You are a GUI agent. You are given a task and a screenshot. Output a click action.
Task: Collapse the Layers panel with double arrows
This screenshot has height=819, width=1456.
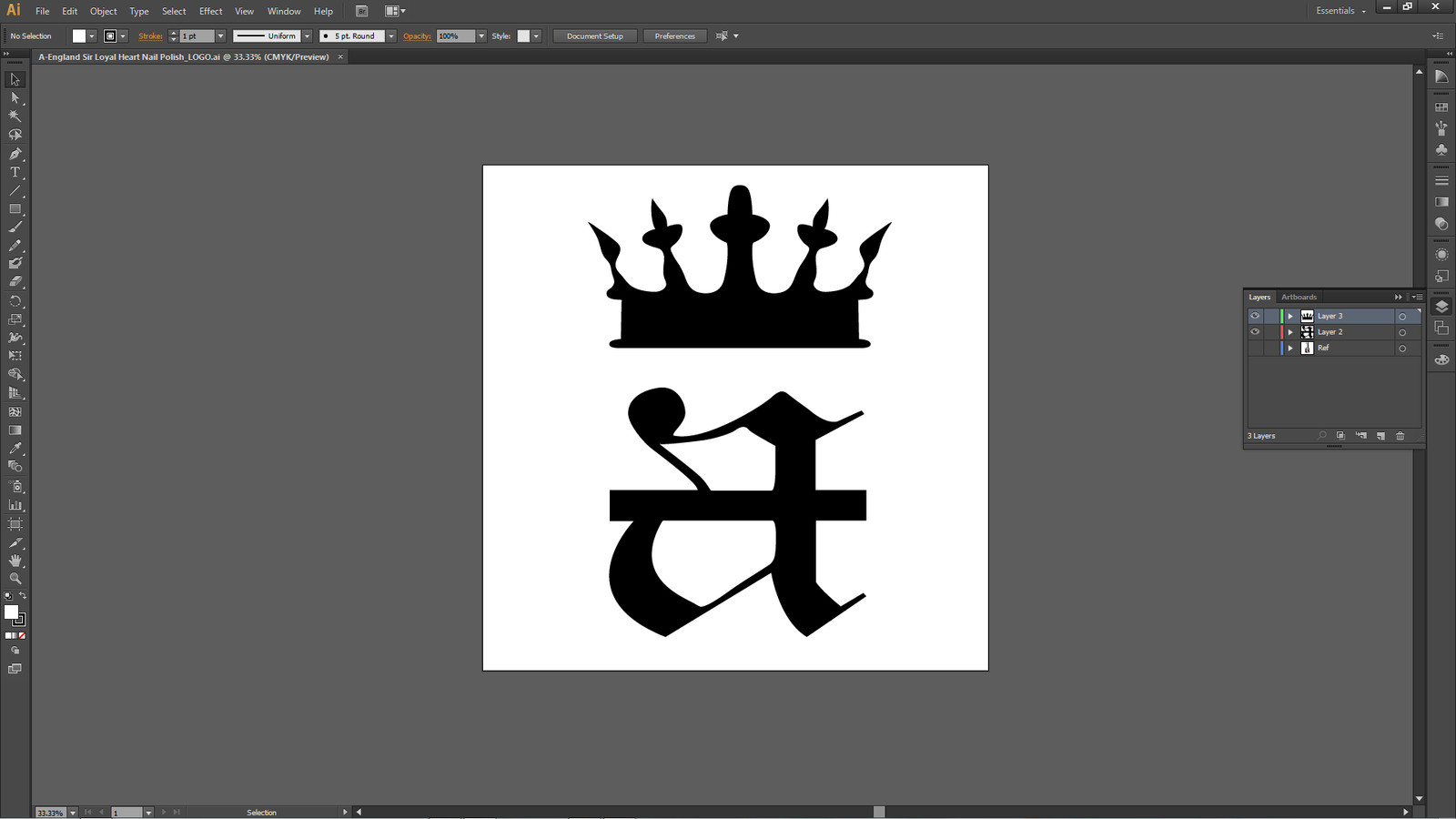pyautogui.click(x=1399, y=298)
